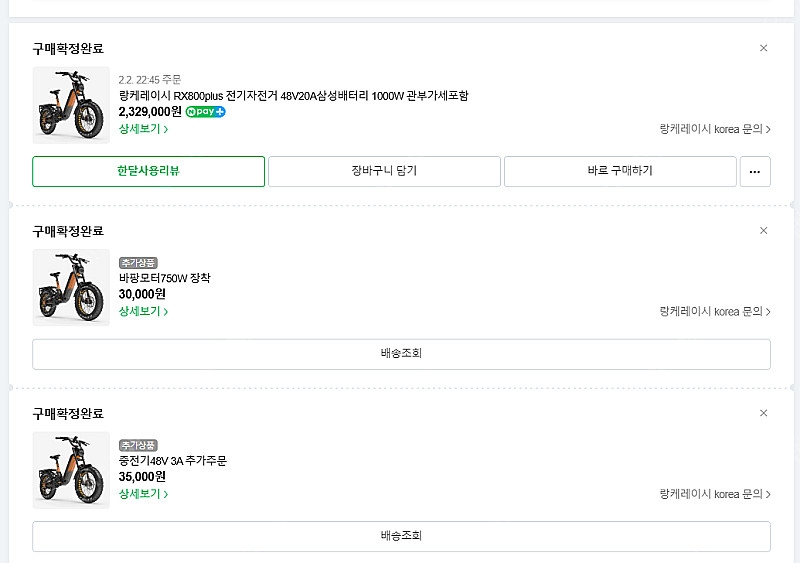The width and height of the screenshot is (800, 563).
Task: Open the three-dots more options menu
Action: click(x=755, y=171)
